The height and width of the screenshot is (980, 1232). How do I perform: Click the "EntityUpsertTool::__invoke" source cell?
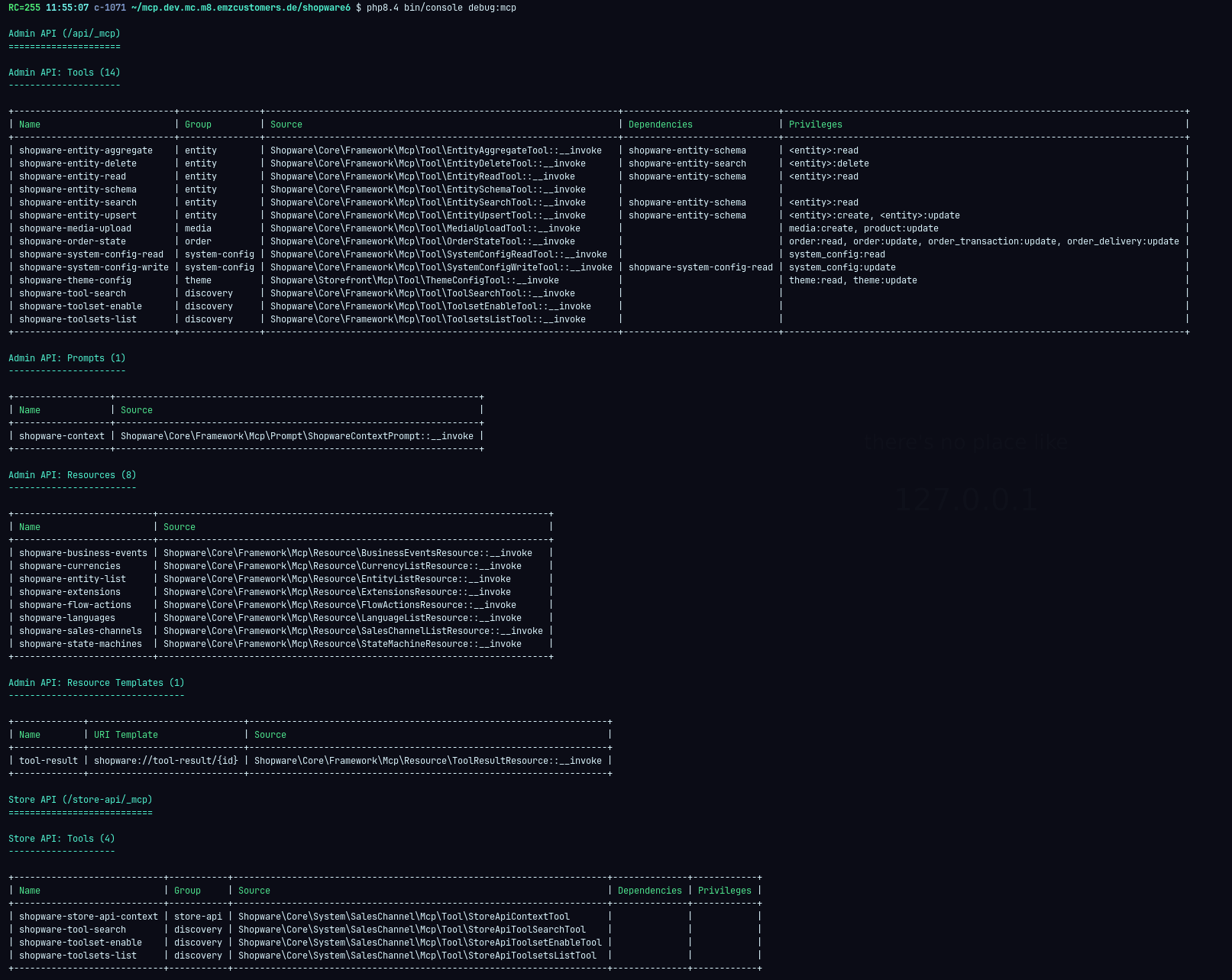(428, 215)
